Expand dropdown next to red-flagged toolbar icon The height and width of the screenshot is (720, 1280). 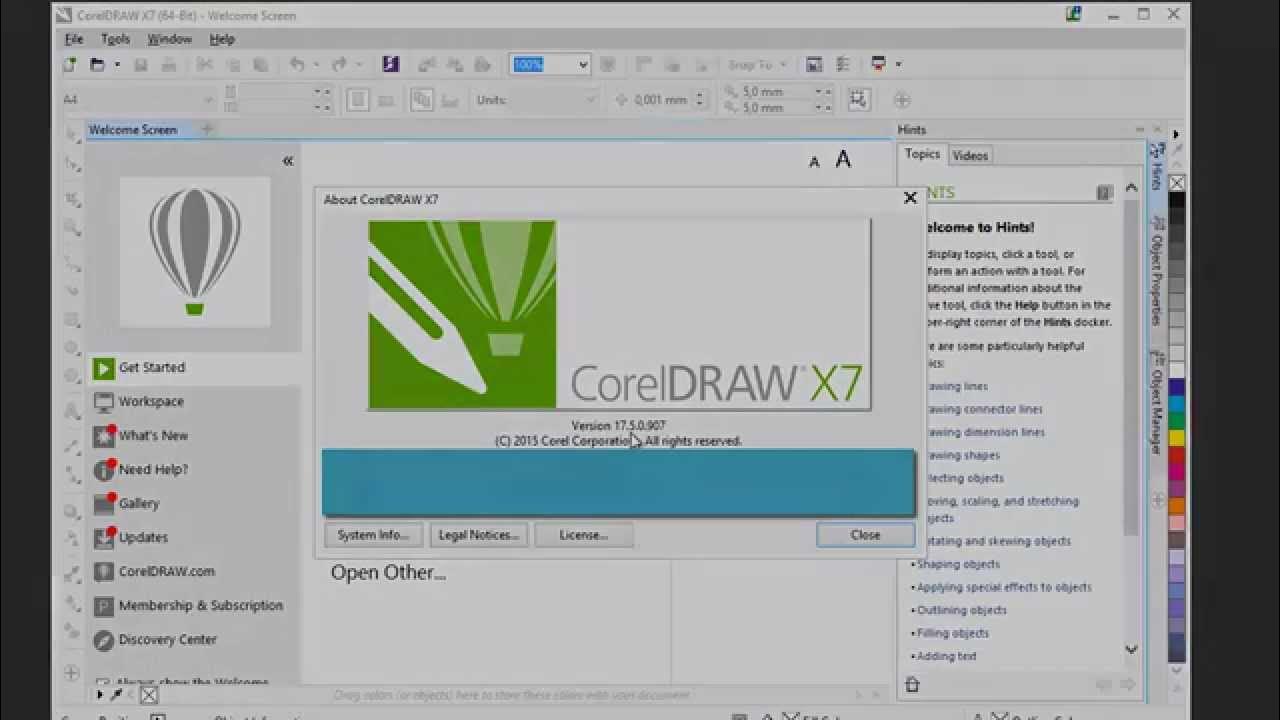tap(898, 64)
